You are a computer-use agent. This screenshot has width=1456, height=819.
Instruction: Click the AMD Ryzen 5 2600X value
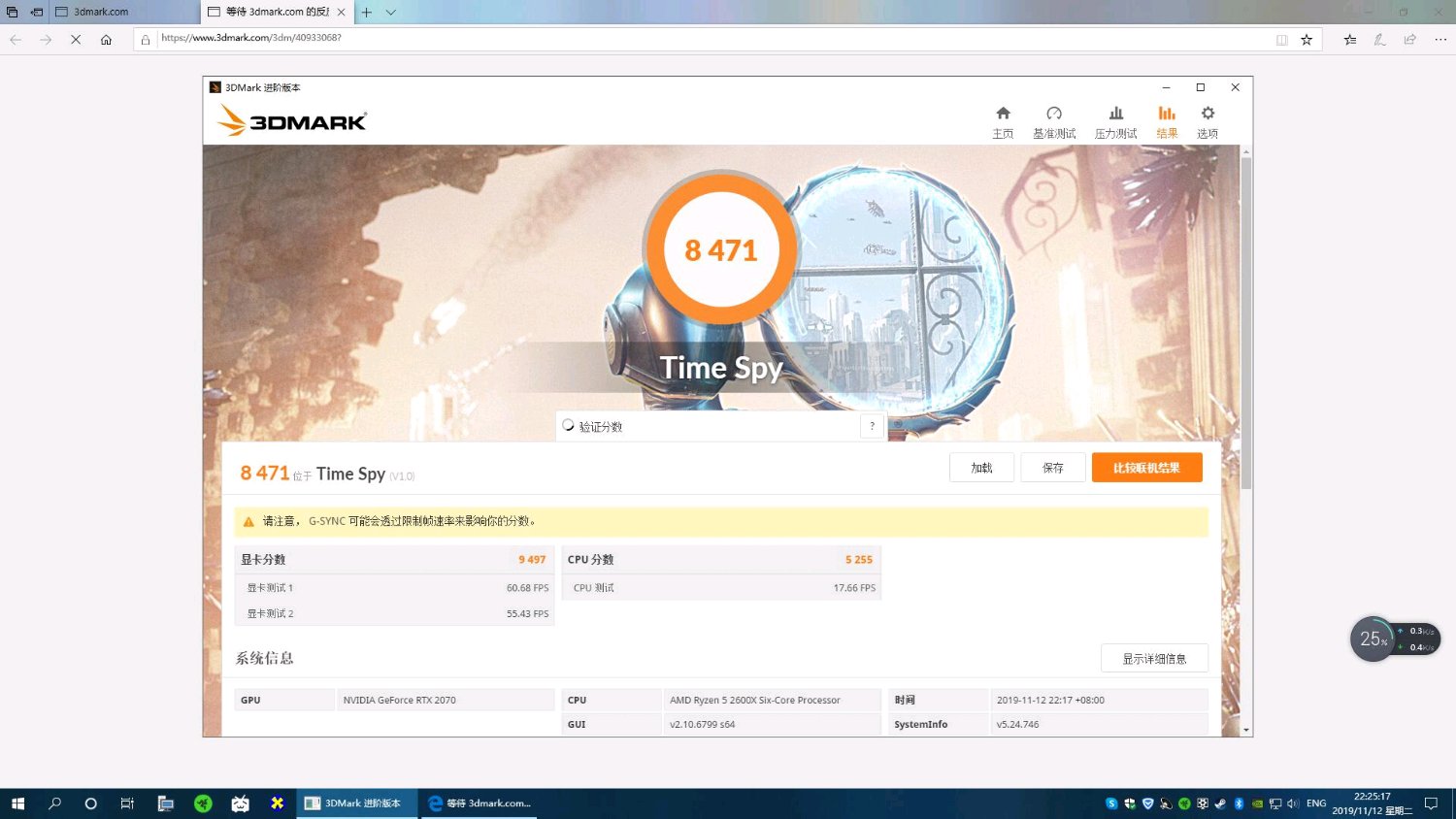[755, 701]
